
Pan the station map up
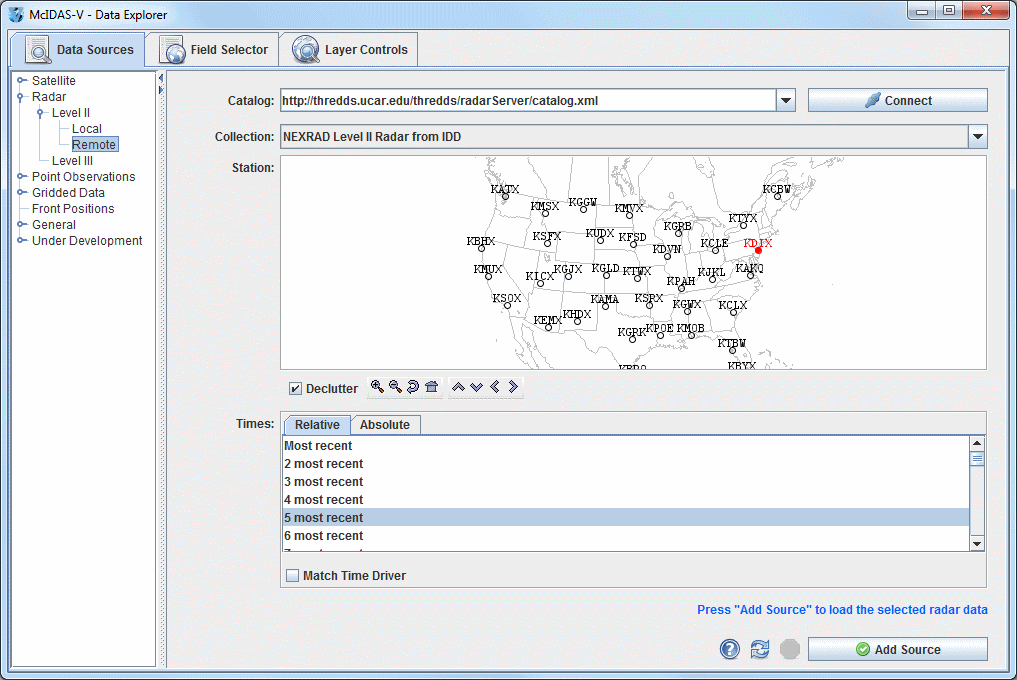click(459, 387)
